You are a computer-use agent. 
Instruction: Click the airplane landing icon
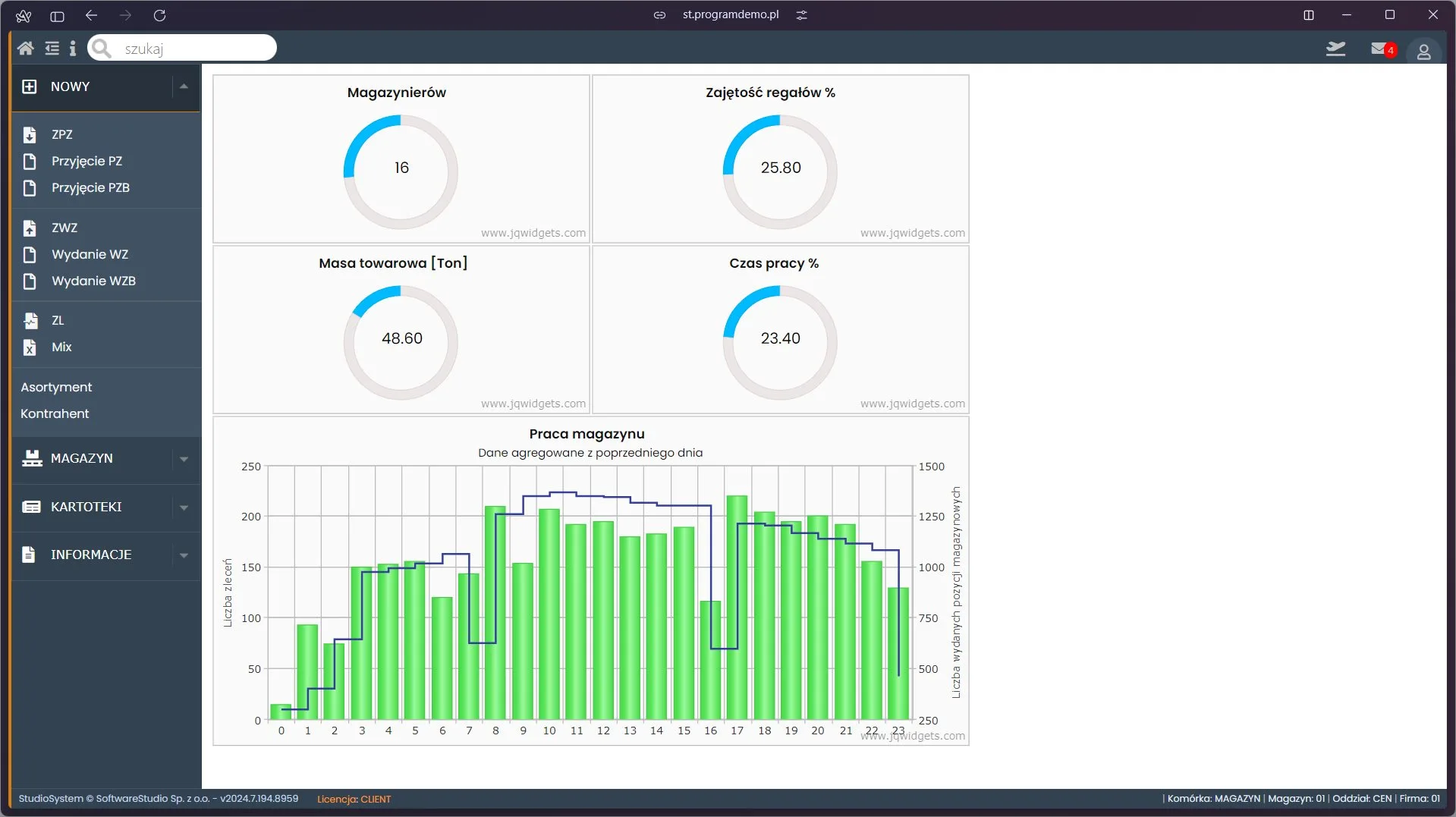1335,49
